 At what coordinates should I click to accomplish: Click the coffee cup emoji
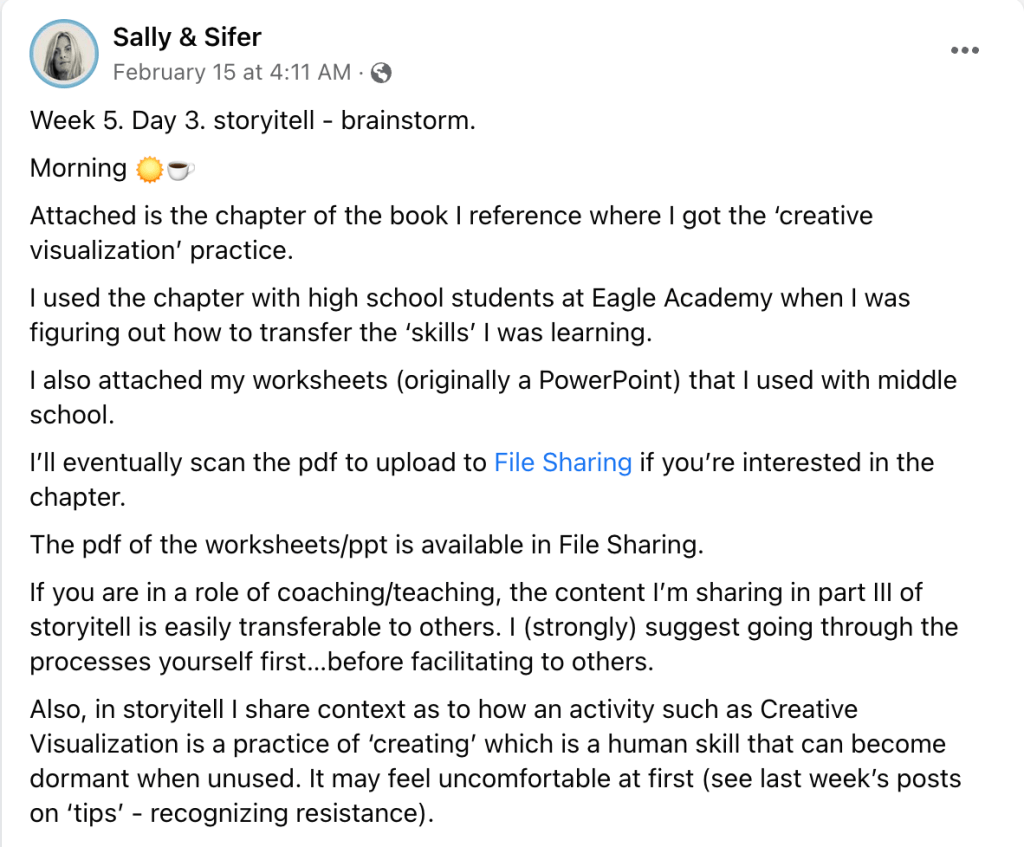180,169
